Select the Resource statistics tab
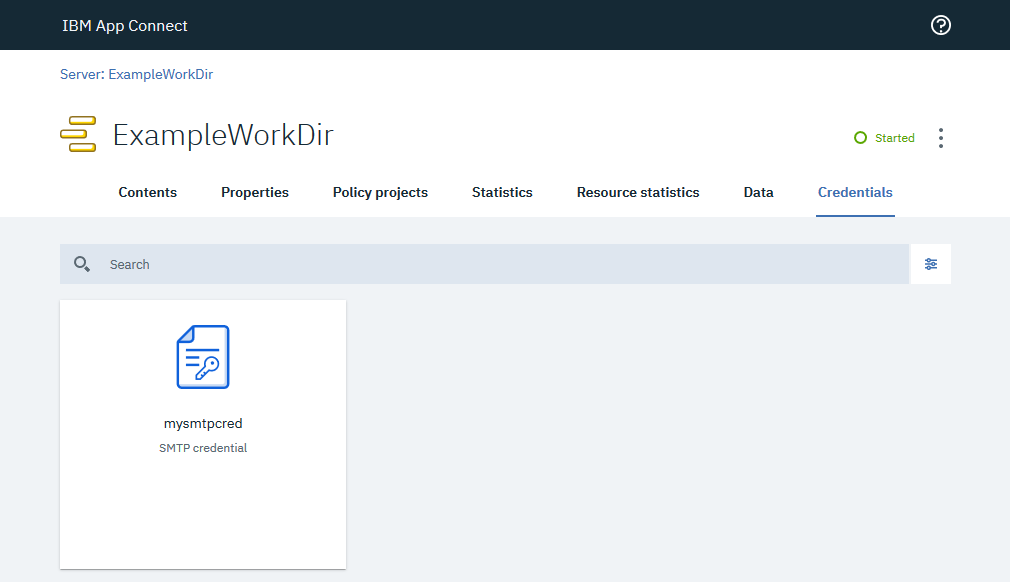Viewport: 1010px width, 582px height. 638,192
